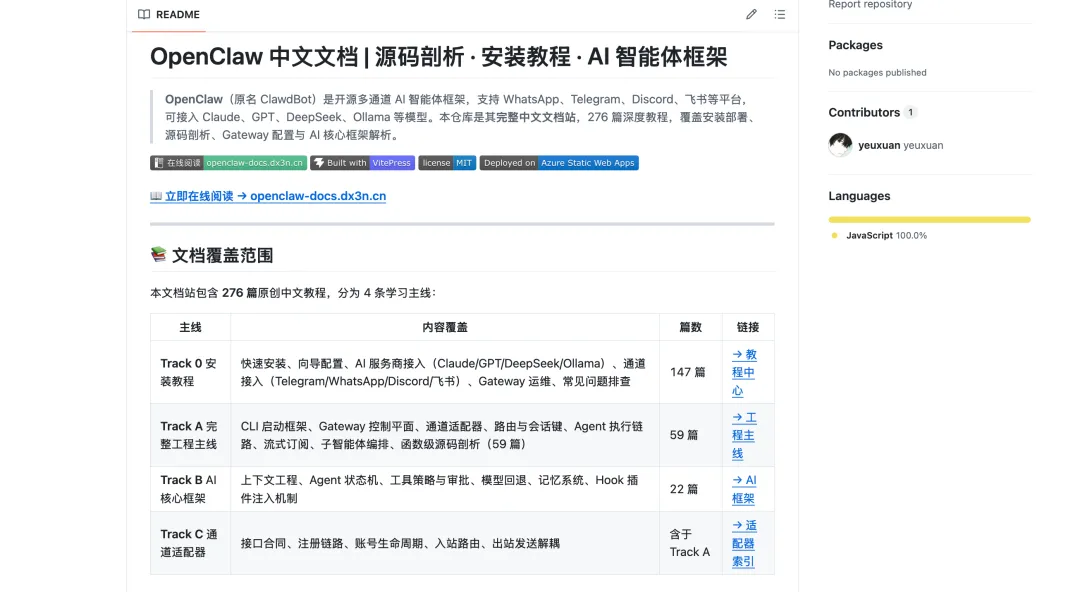Click the Track 0 安装教程 cell
This screenshot has height=592, width=1080.
(191, 372)
